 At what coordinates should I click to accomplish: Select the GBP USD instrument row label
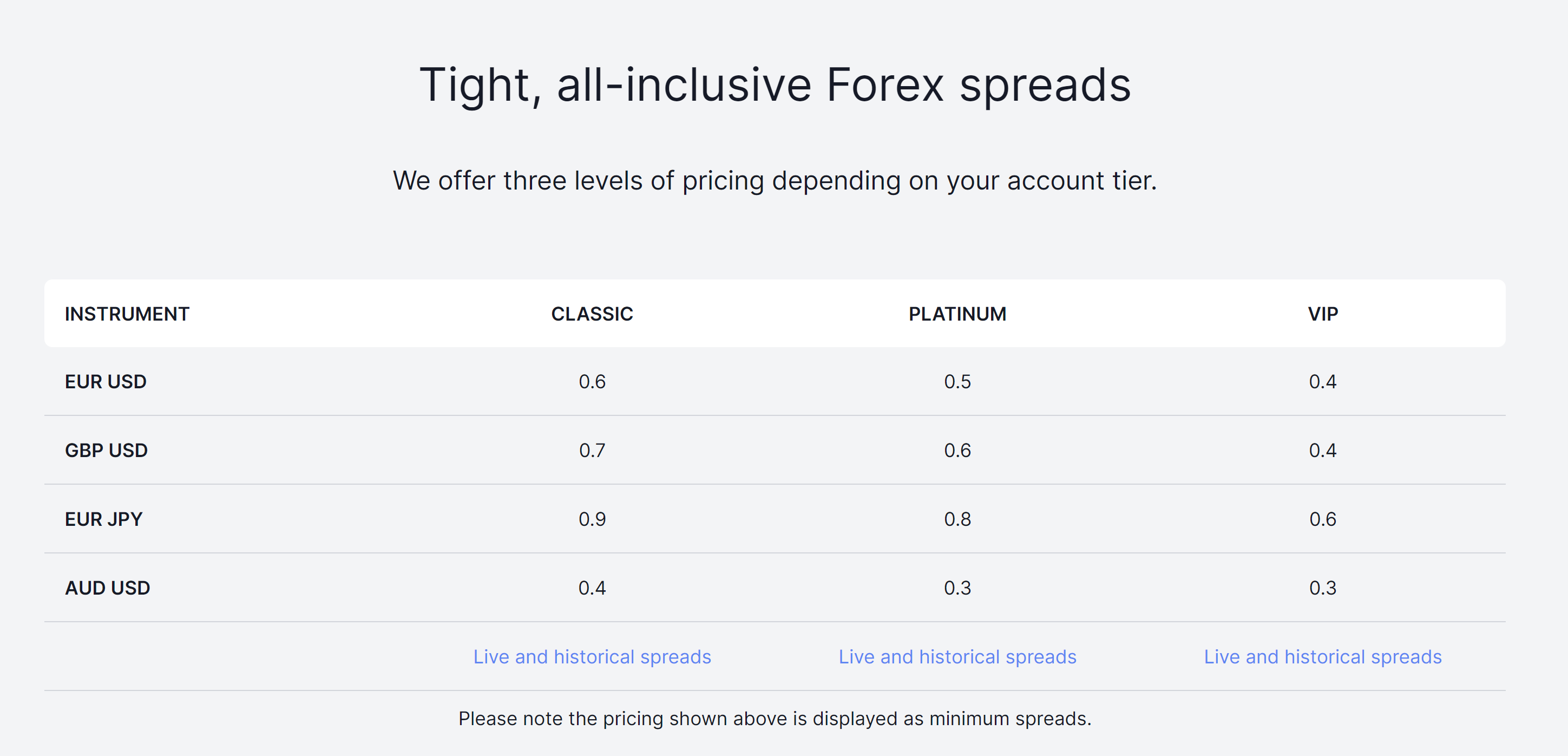coord(106,450)
